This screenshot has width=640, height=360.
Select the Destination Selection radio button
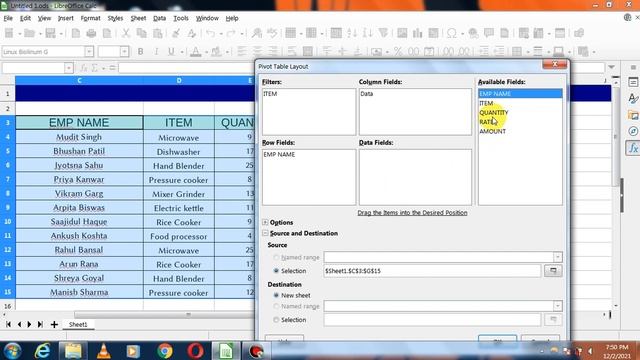276,320
